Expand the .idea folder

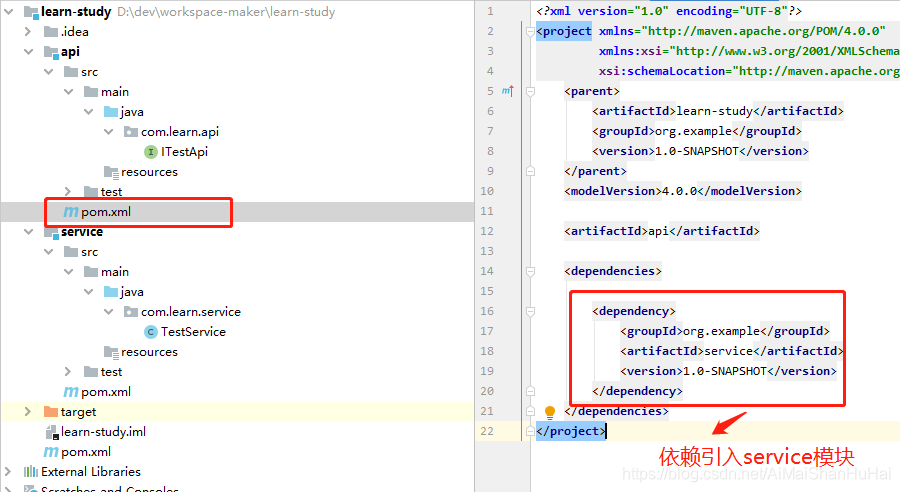[x=28, y=32]
